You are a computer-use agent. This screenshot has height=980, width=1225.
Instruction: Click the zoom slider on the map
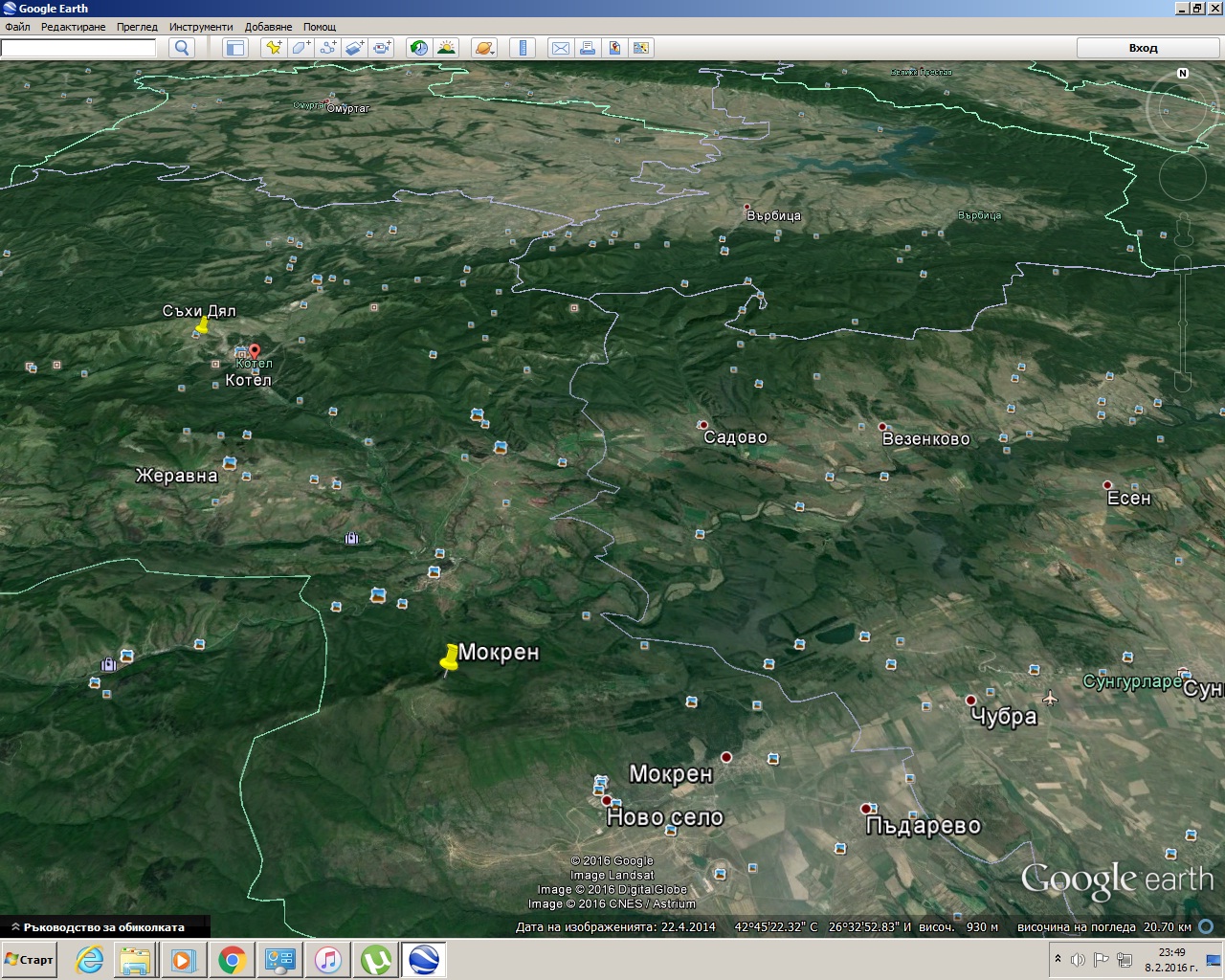[x=1183, y=321]
